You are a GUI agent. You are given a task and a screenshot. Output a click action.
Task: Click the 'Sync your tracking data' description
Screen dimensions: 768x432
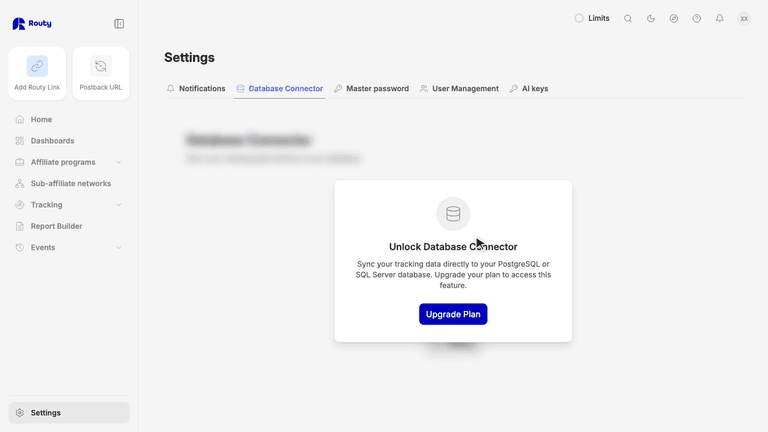click(453, 275)
